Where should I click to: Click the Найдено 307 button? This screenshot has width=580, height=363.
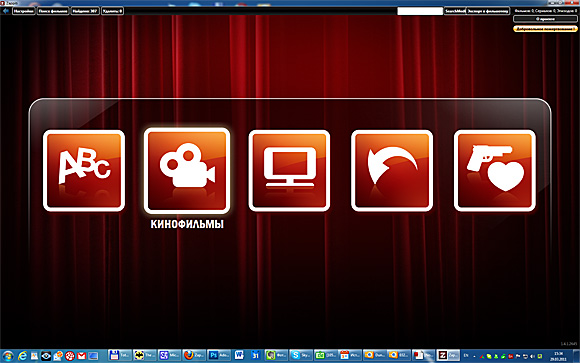tap(85, 11)
